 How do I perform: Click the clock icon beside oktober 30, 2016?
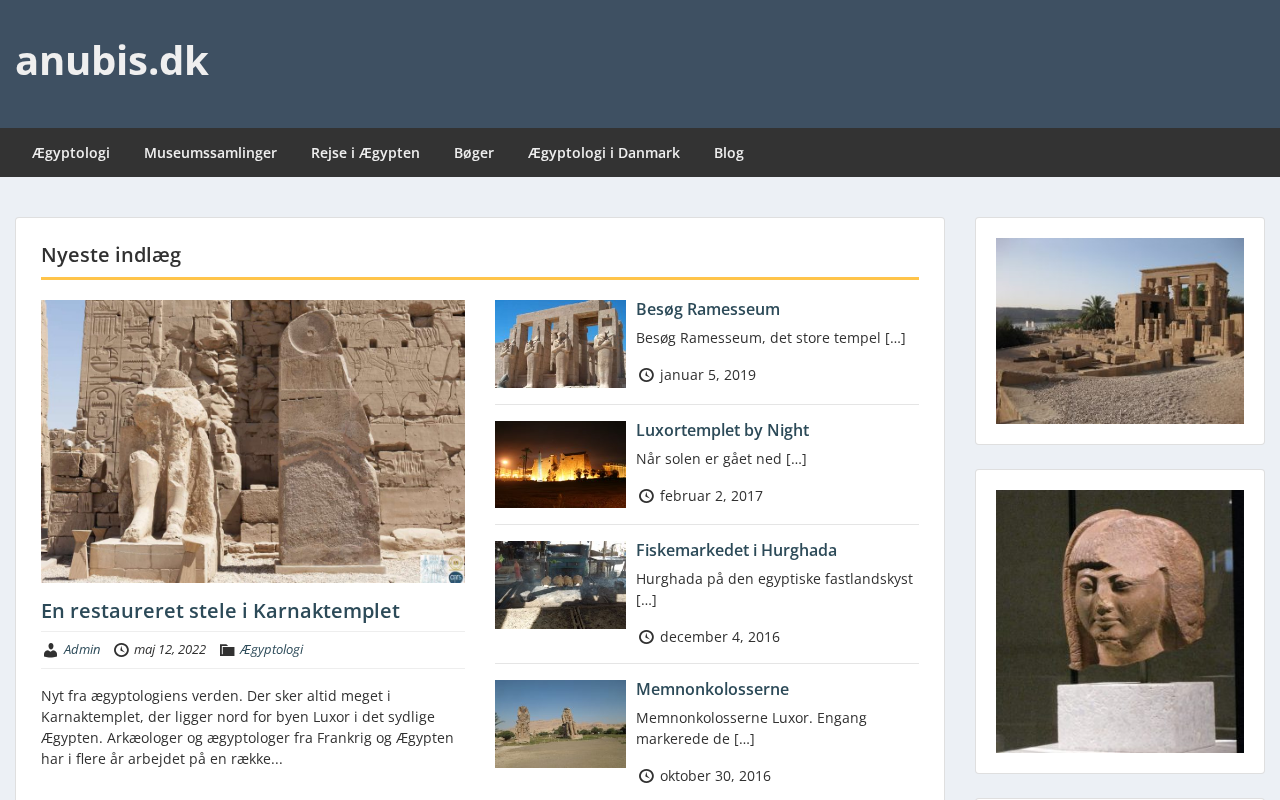[x=646, y=776]
